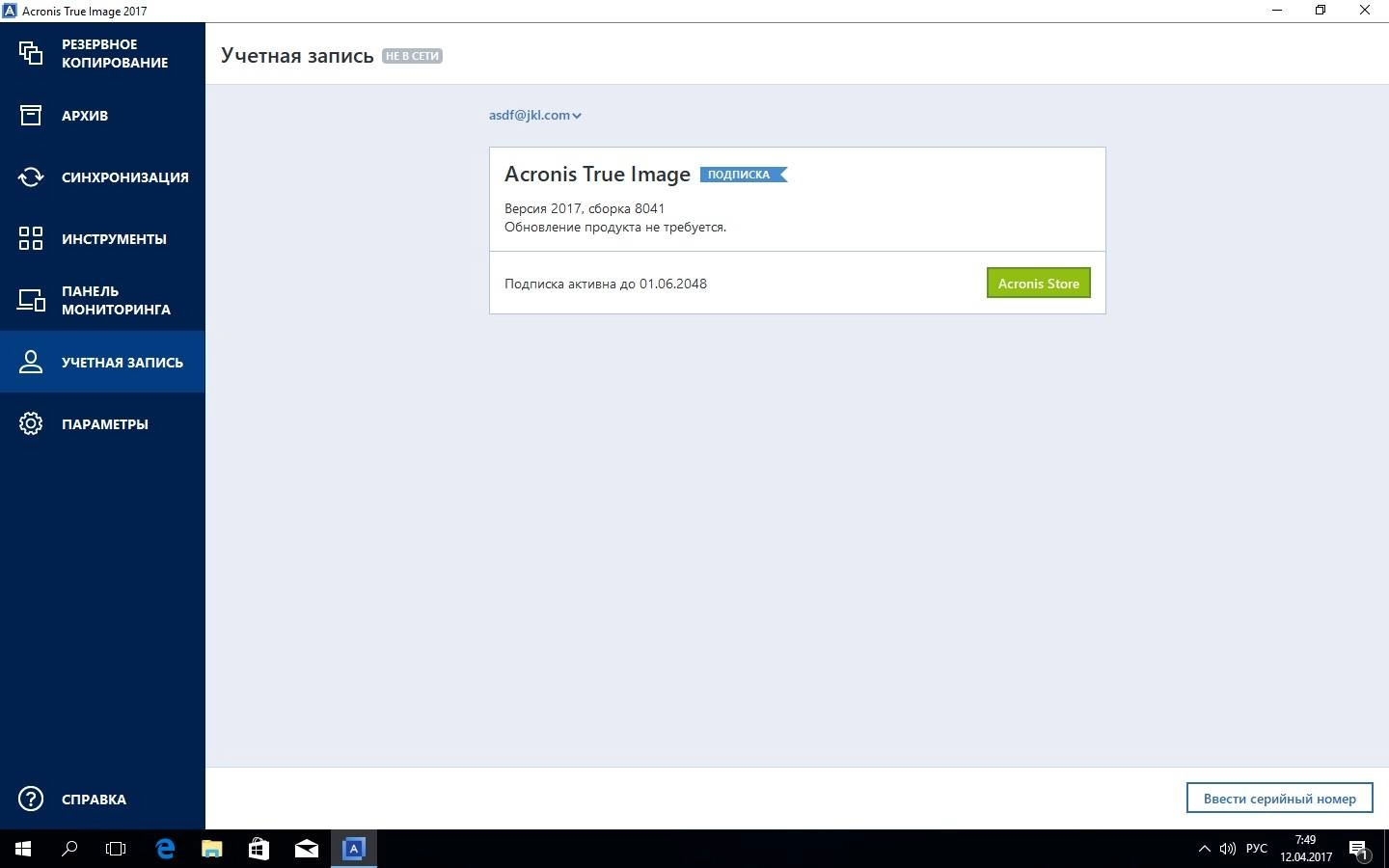Screen dimensions: 1389x868
Task: Go to СИНХРОНИЗАЦИЯ section
Action: [102, 176]
